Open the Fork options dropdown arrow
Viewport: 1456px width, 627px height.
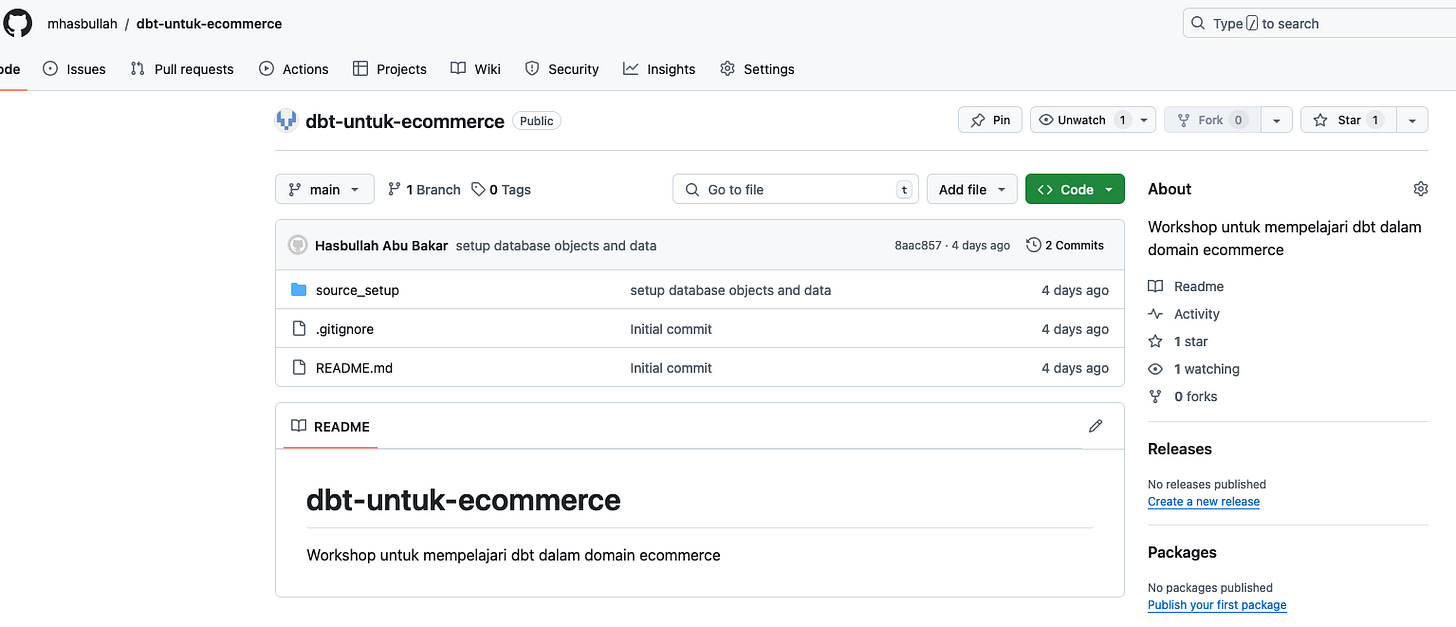pos(1276,120)
